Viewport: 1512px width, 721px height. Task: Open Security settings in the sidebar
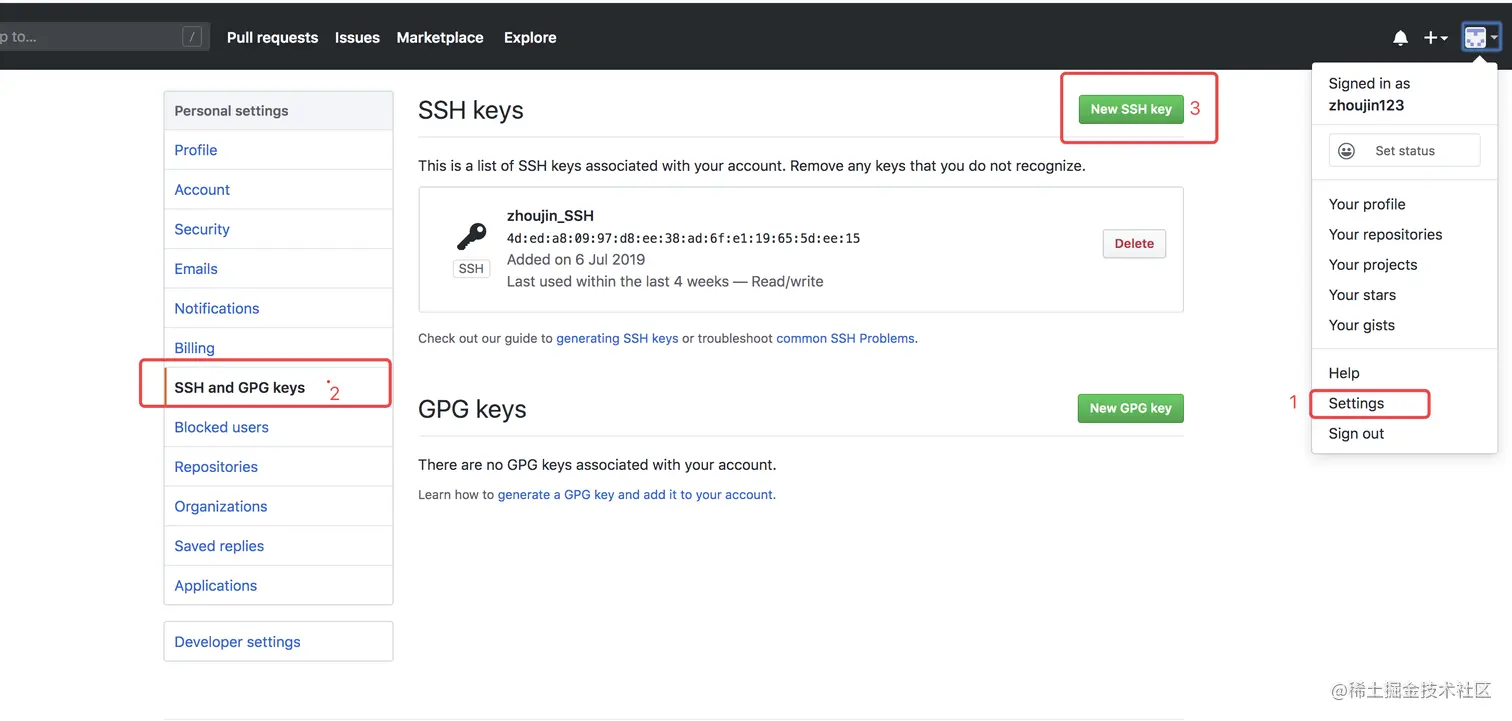[278, 229]
